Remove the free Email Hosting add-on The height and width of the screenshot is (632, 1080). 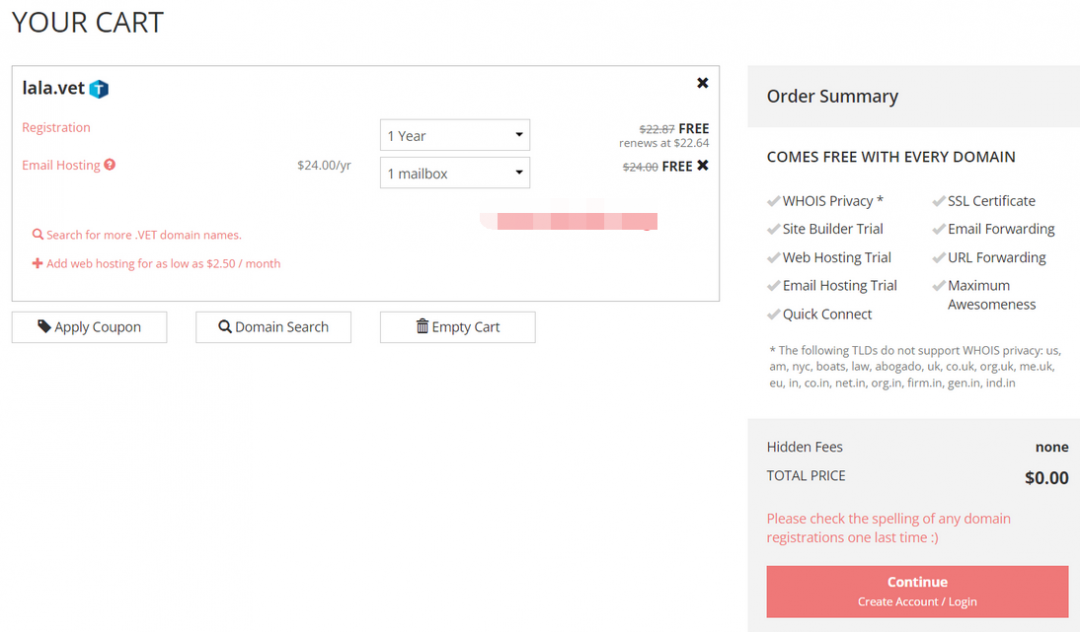[x=703, y=165]
